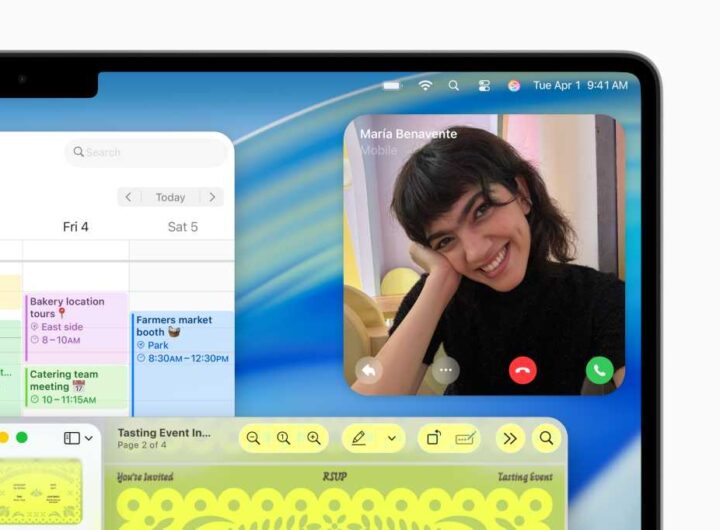Click the form filling toolbar icon
Viewport: 720px width, 530px height.
pos(465,438)
